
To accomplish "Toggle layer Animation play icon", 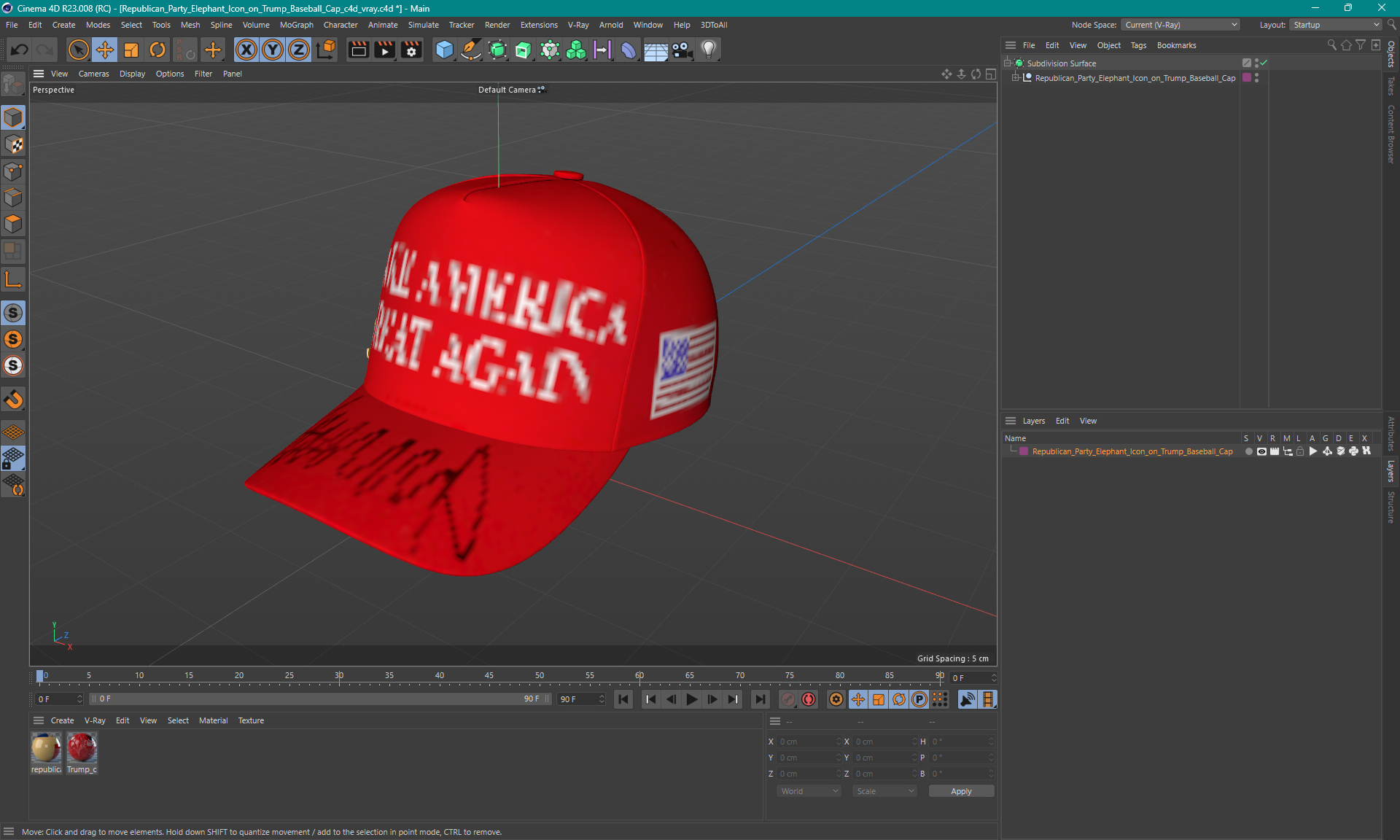I will pyautogui.click(x=1313, y=451).
